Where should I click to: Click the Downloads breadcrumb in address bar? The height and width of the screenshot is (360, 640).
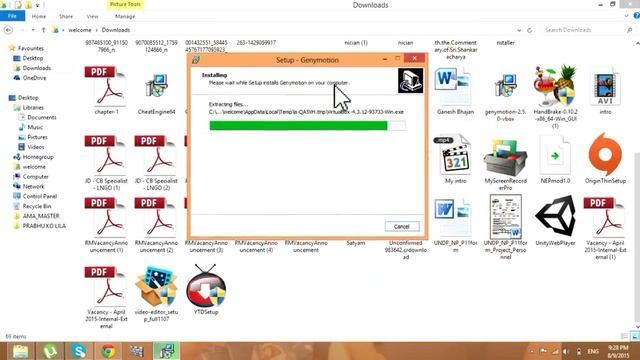coord(116,30)
